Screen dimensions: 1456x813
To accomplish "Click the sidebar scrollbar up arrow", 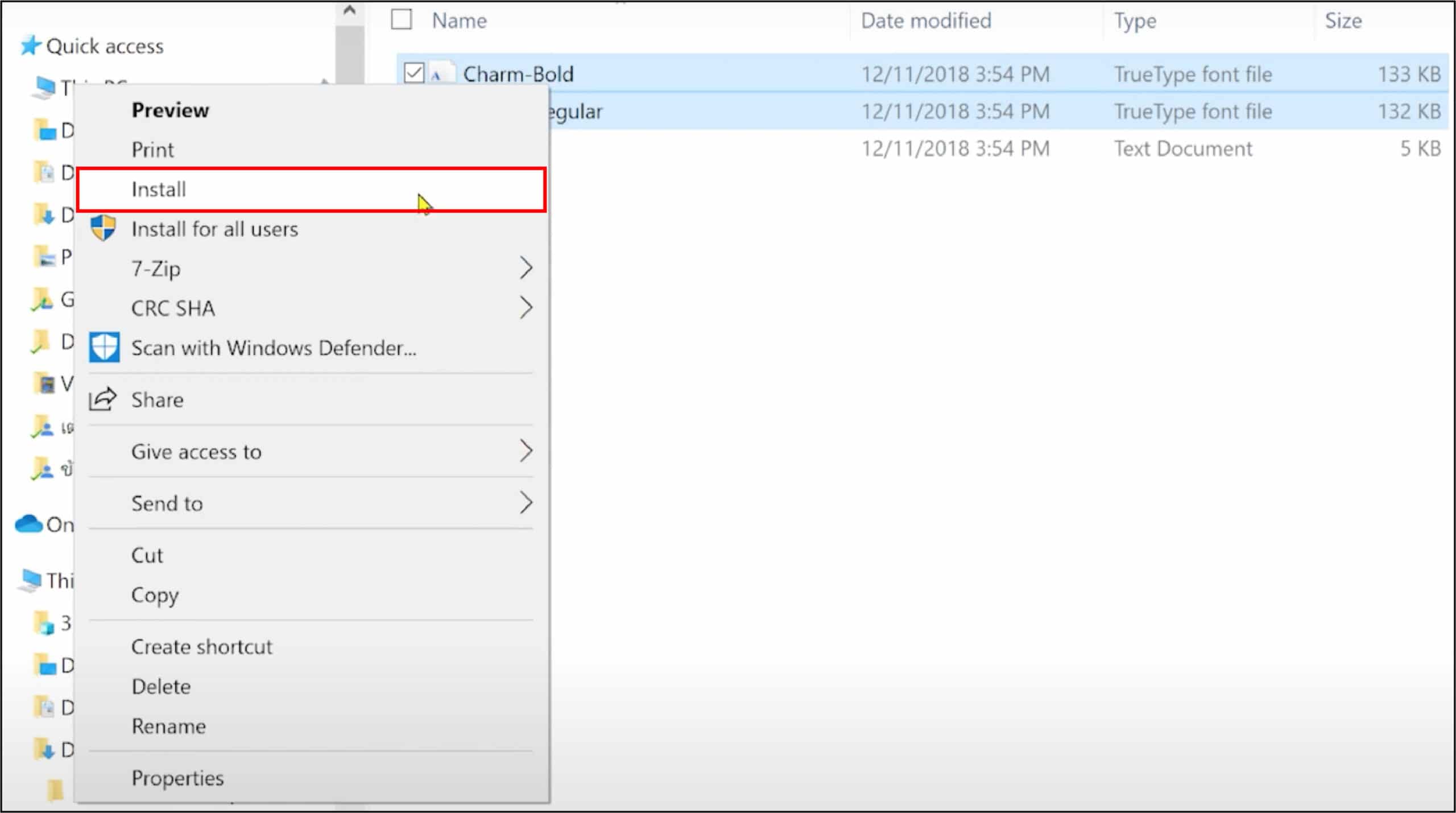I will (x=350, y=10).
